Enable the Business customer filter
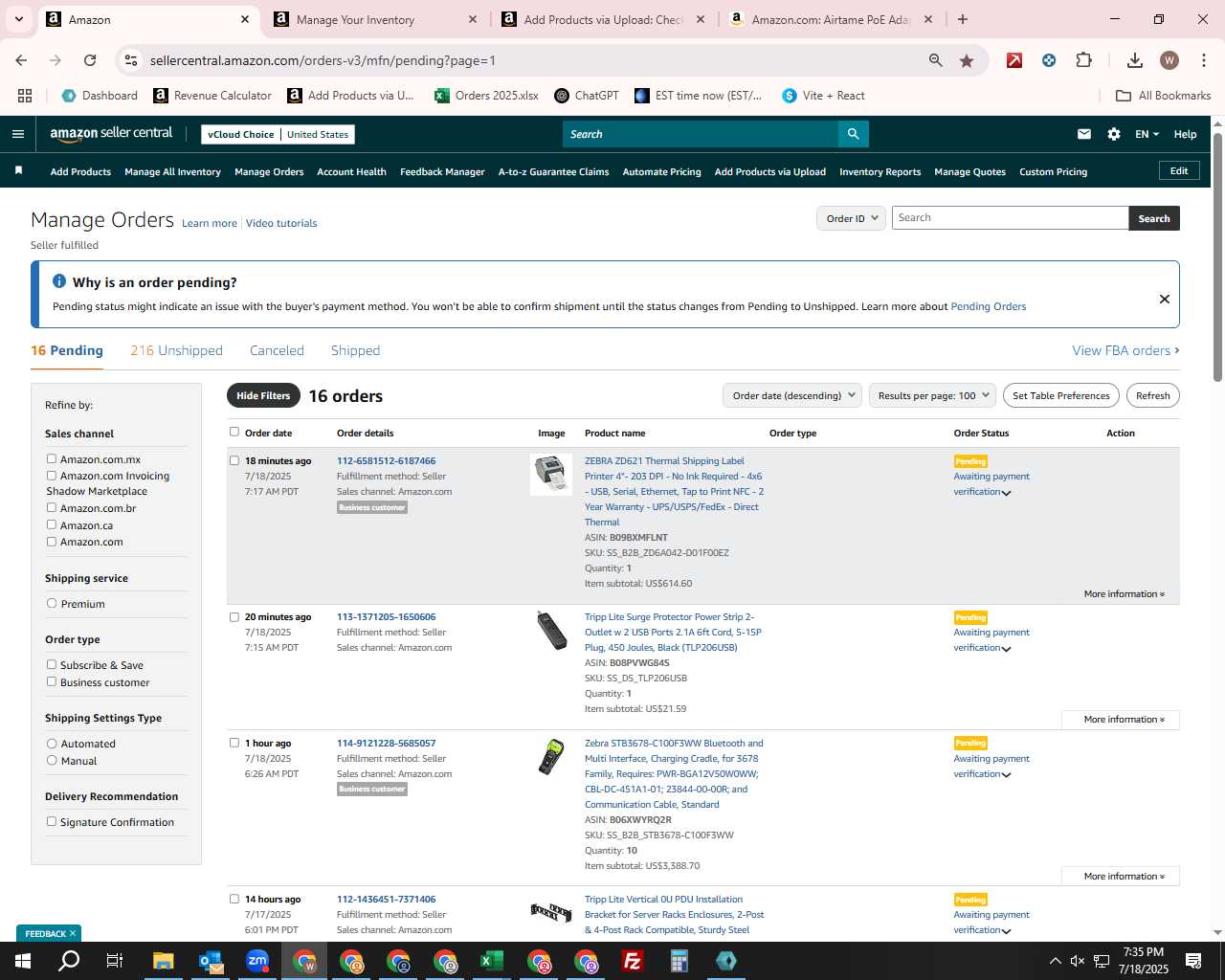Screen dimensions: 1225x980 tap(52, 681)
